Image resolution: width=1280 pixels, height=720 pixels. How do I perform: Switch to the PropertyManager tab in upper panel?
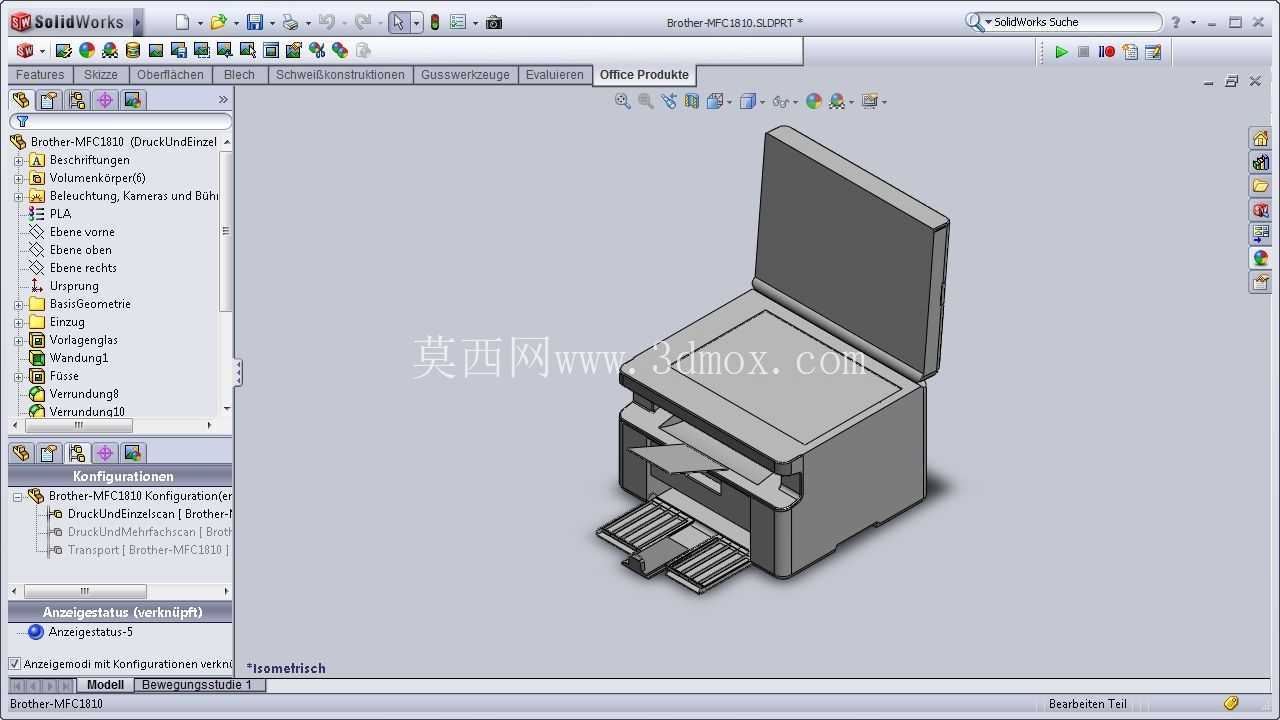click(x=49, y=100)
